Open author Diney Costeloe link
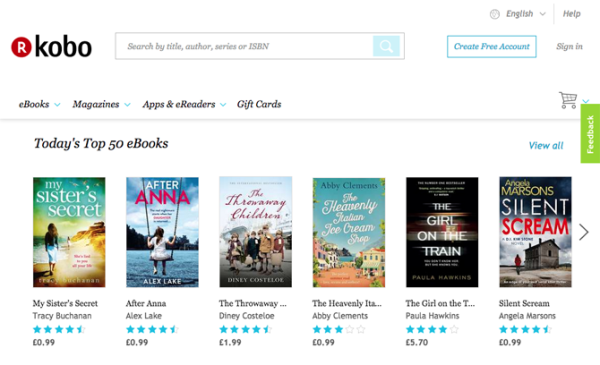 [246, 316]
